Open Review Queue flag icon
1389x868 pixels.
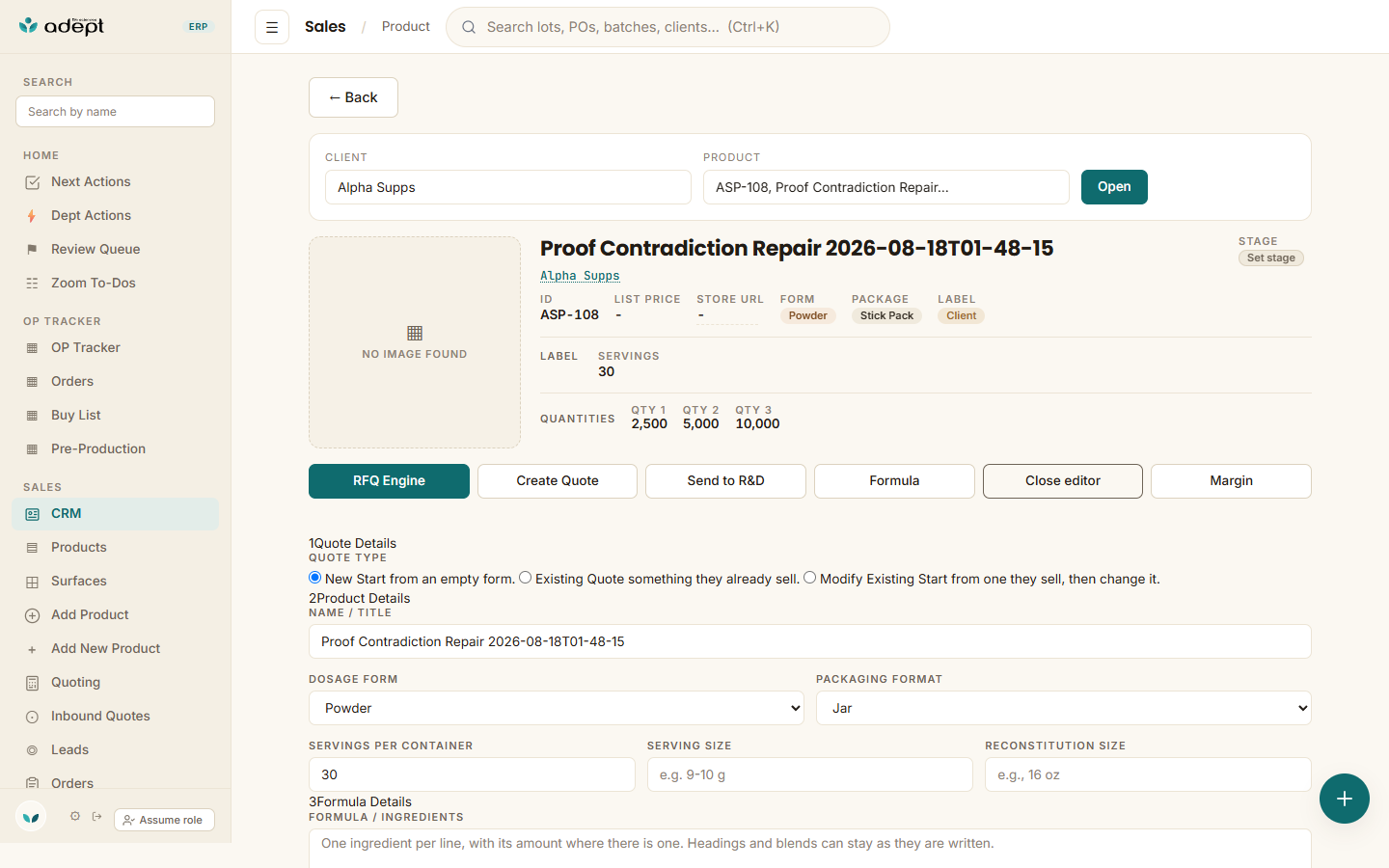[x=32, y=250]
